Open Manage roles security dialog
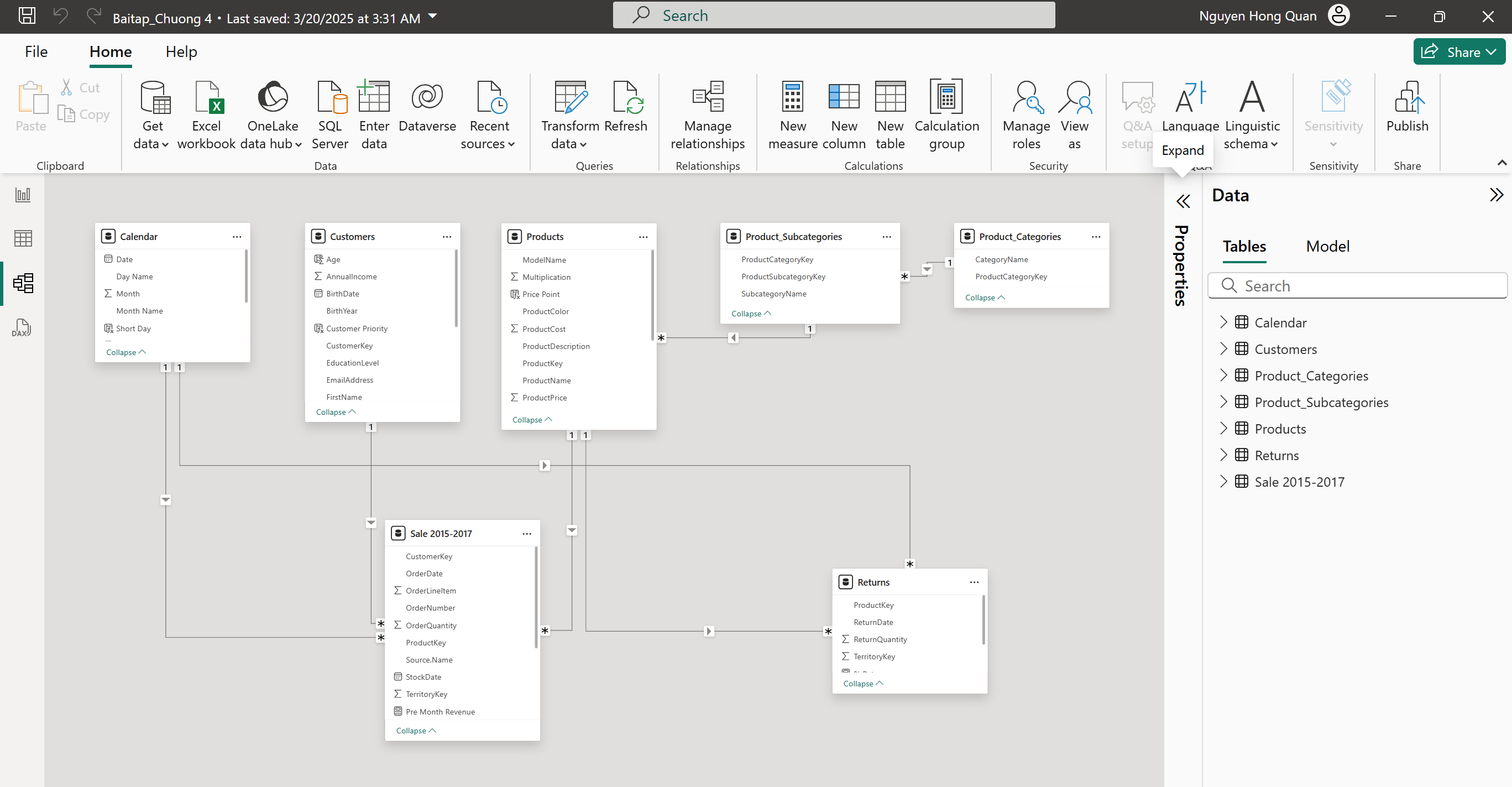 [1026, 115]
